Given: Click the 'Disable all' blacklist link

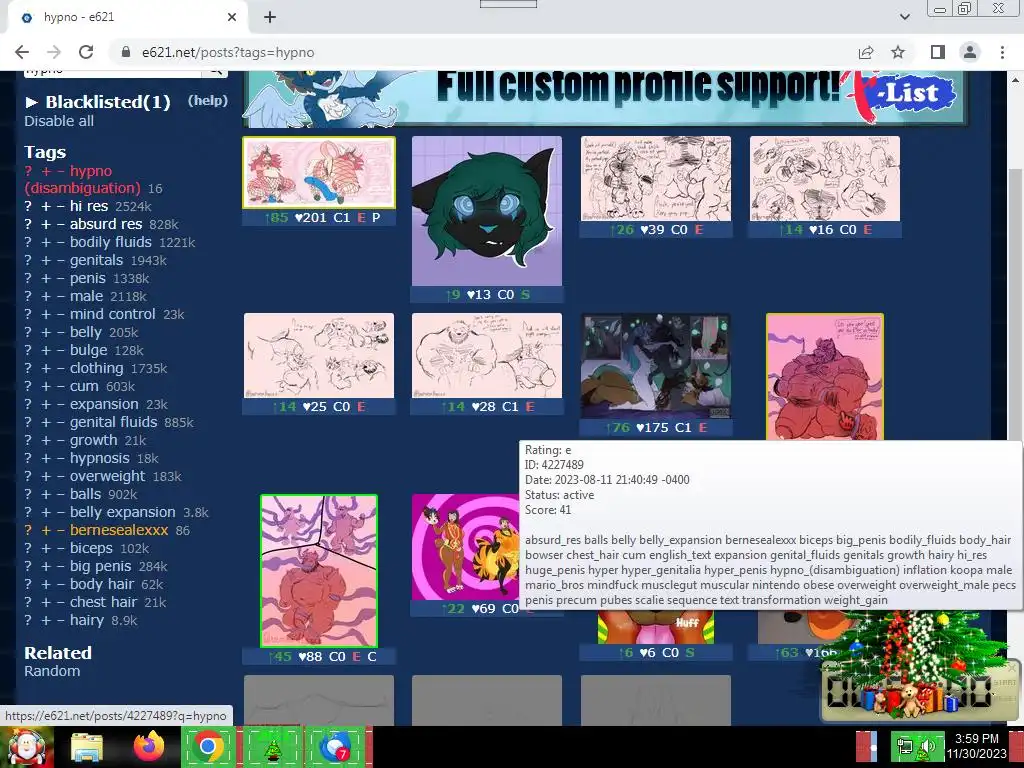Looking at the screenshot, I should coord(59,121).
